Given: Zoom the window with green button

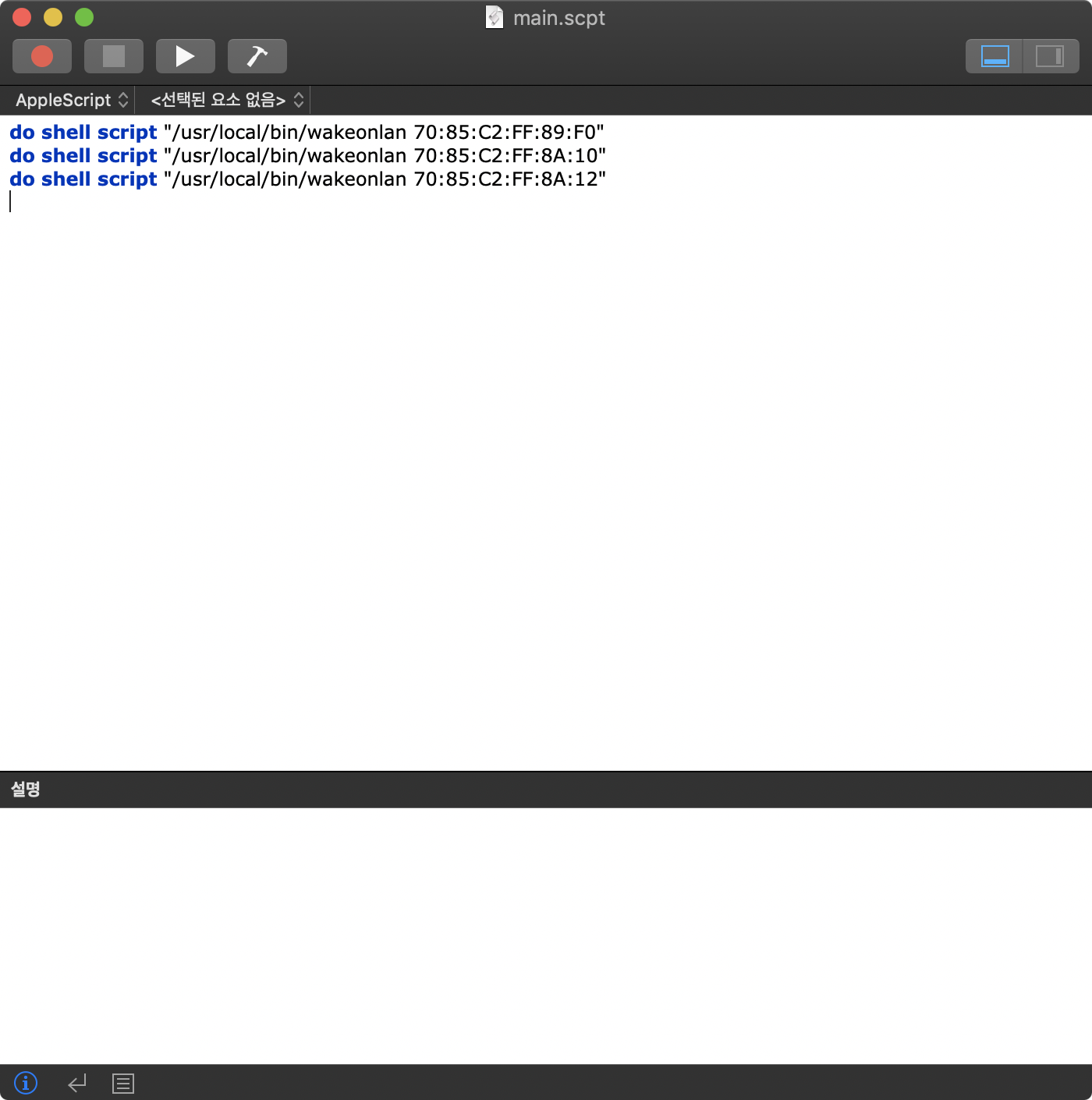Looking at the screenshot, I should coord(84,17).
